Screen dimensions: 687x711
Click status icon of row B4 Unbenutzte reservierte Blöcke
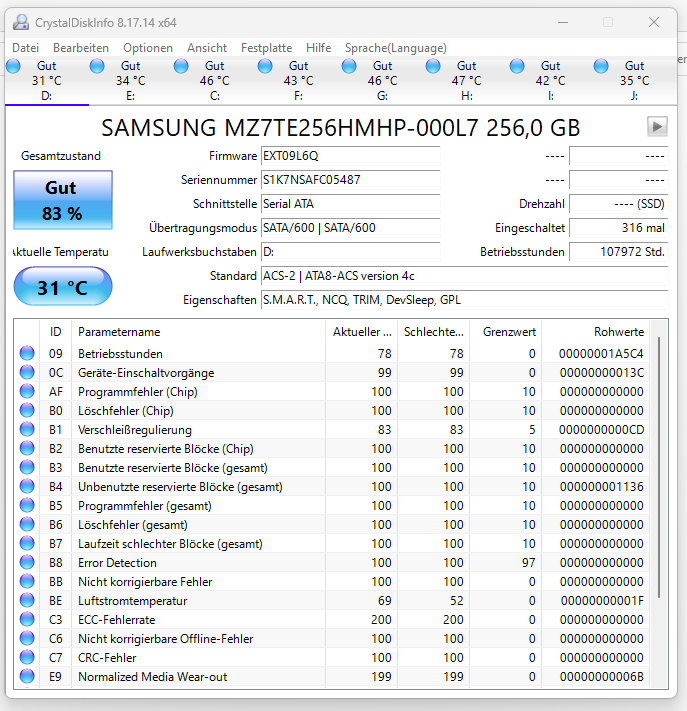pyautogui.click(x=27, y=487)
